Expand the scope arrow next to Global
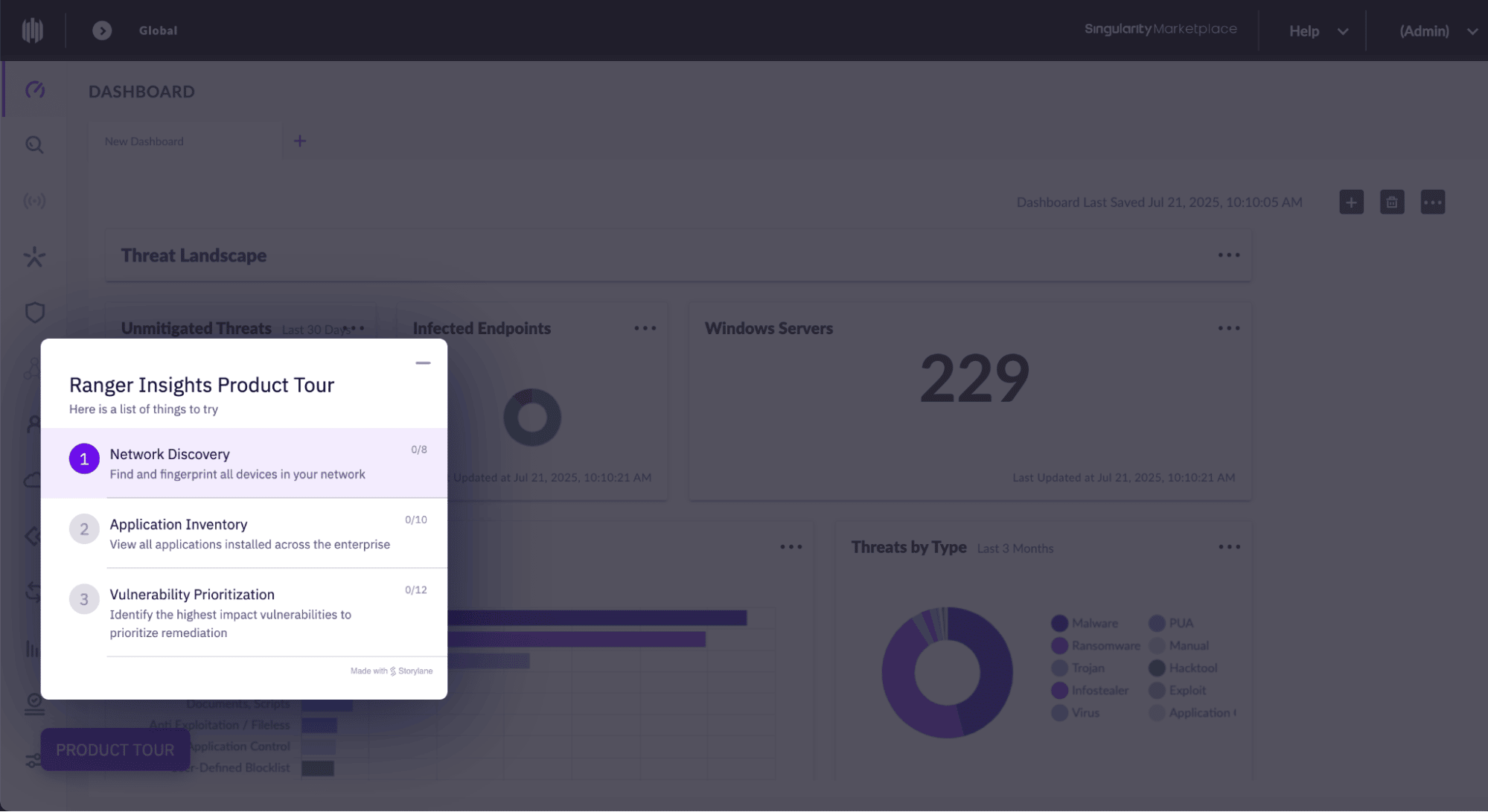 tap(102, 31)
